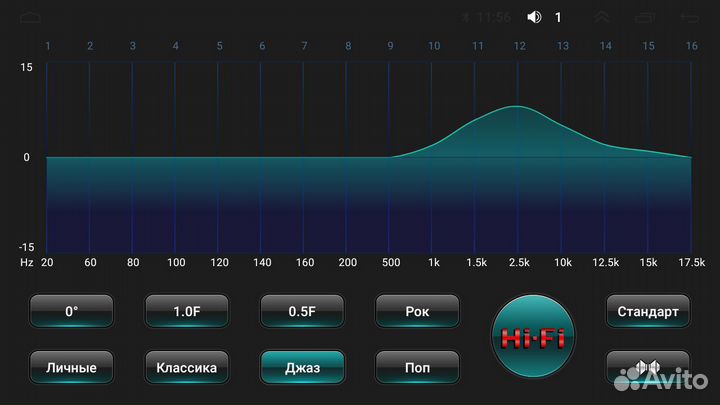The image size is (720, 405).
Task: Click the -15 dB axis label
Action: (26, 247)
